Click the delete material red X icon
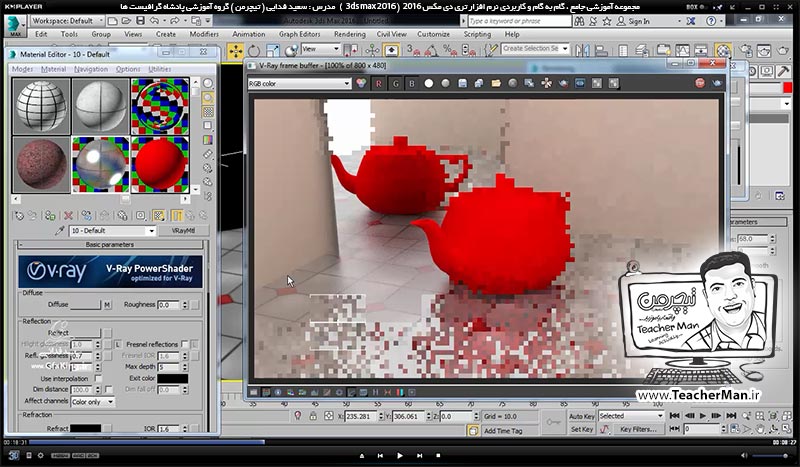Screen dimensions: 800x467 (x=68, y=216)
